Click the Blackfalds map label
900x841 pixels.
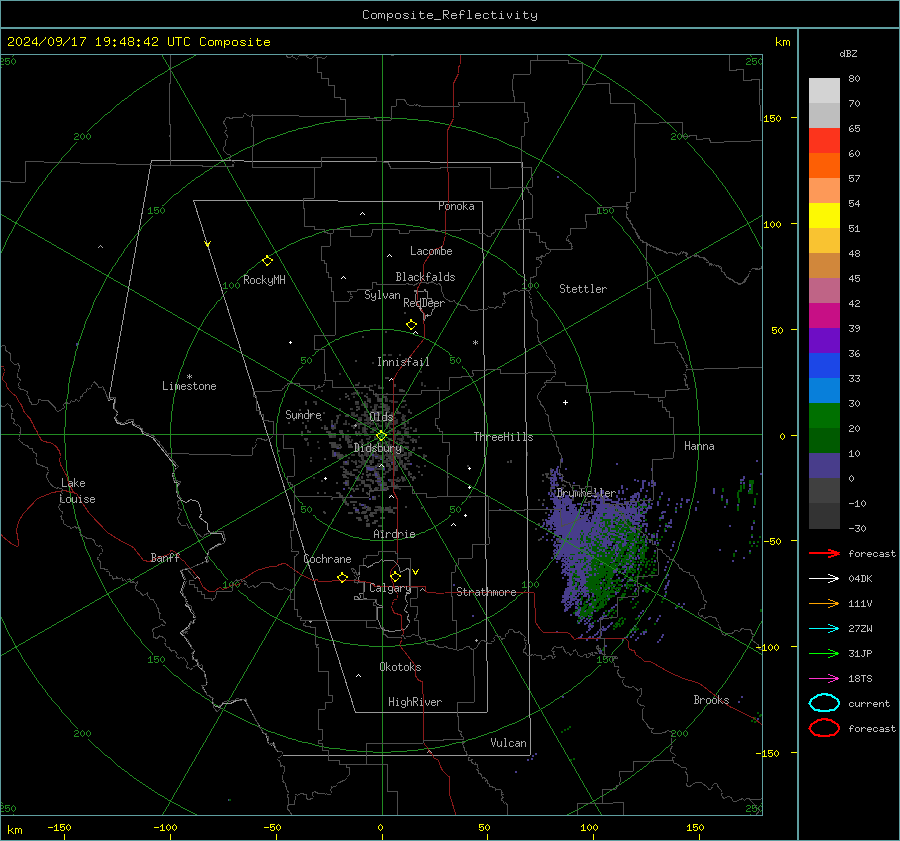pyautogui.click(x=425, y=277)
